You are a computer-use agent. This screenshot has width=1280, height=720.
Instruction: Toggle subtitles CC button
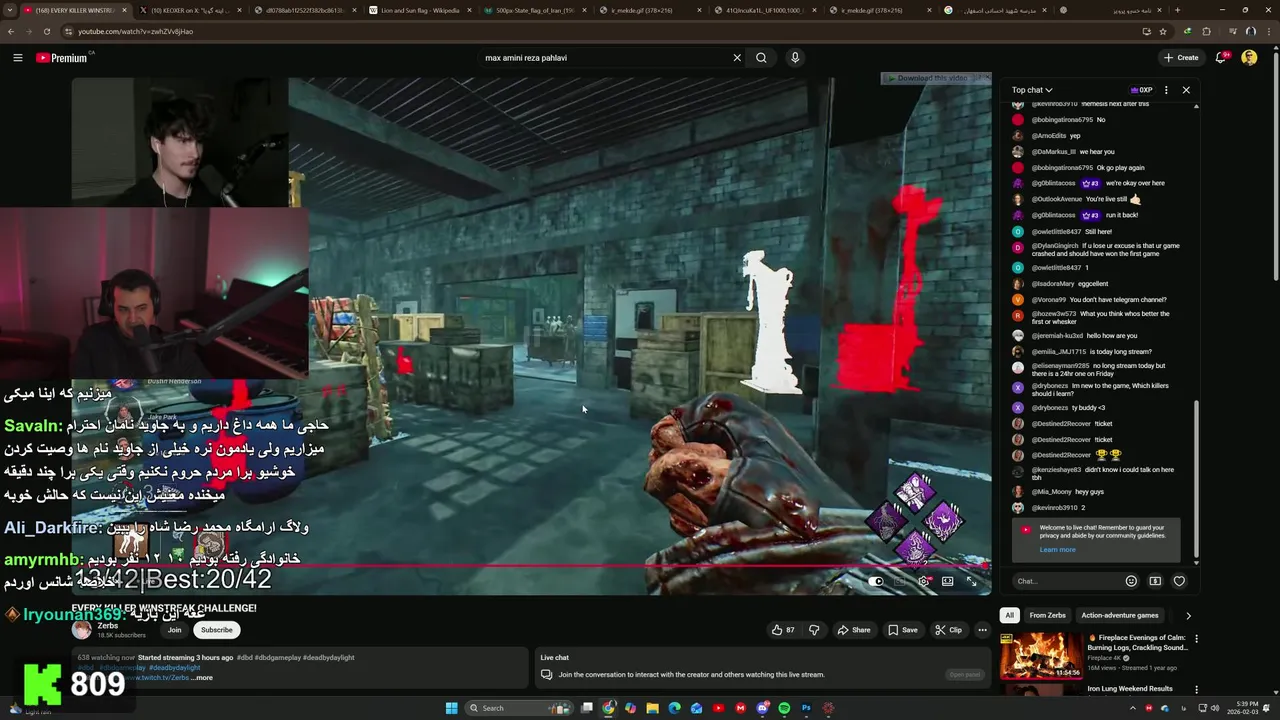pos(900,581)
